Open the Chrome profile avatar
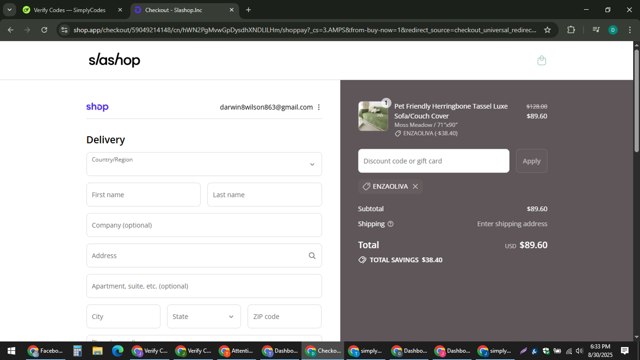Screen dimensions: 640x360 tap(613, 30)
